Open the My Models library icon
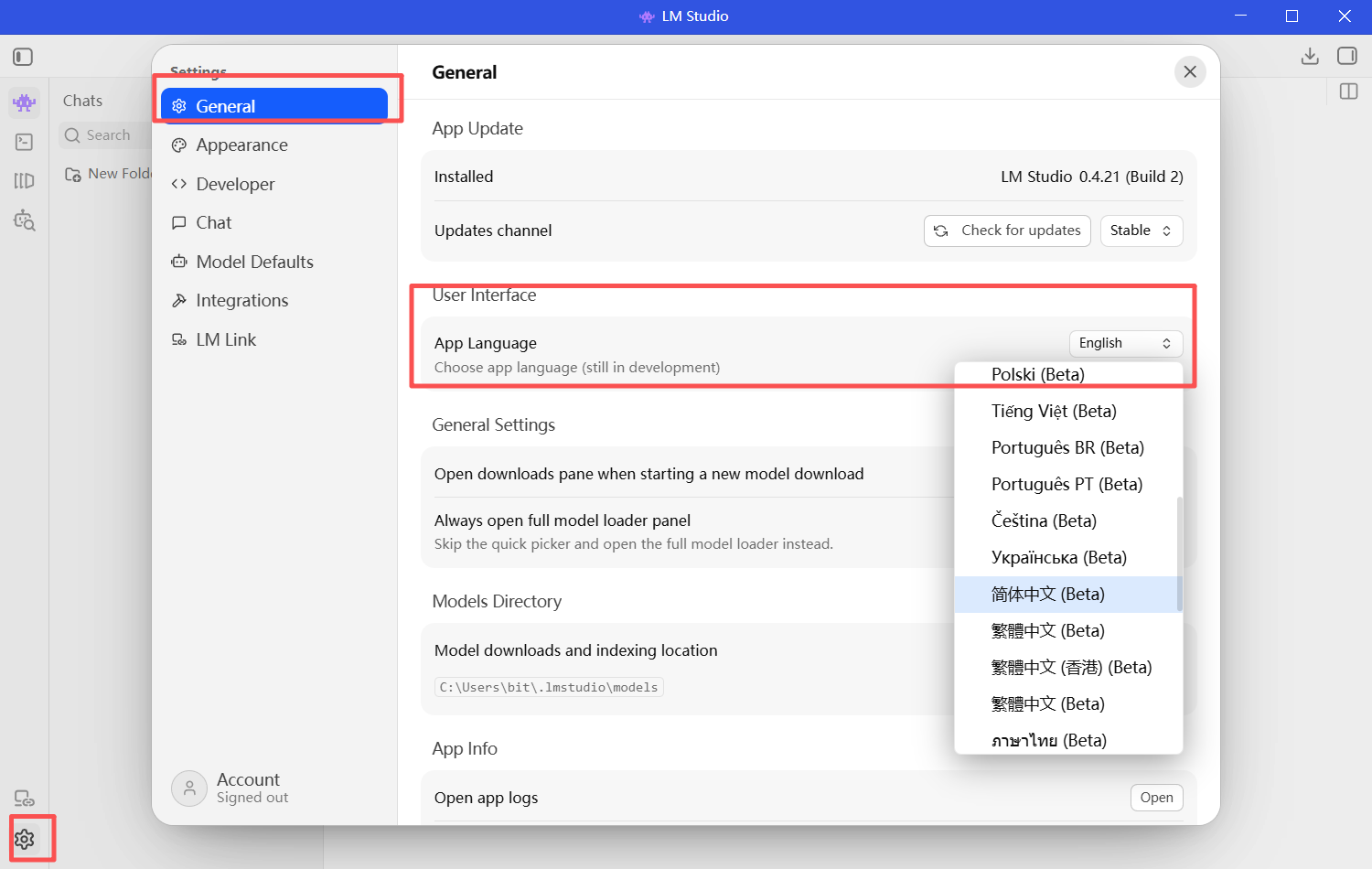Image resolution: width=1372 pixels, height=869 pixels. (x=25, y=181)
